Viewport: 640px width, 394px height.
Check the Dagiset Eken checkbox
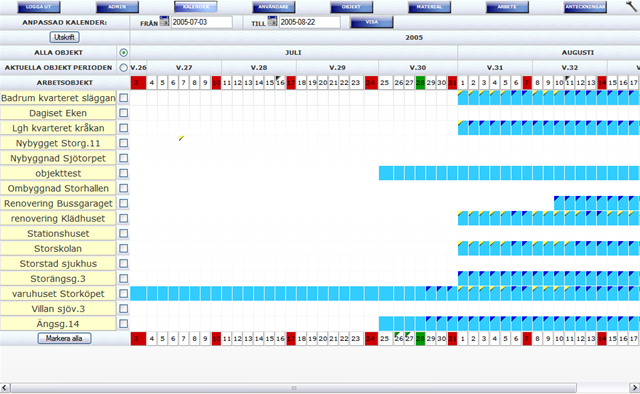click(x=123, y=113)
